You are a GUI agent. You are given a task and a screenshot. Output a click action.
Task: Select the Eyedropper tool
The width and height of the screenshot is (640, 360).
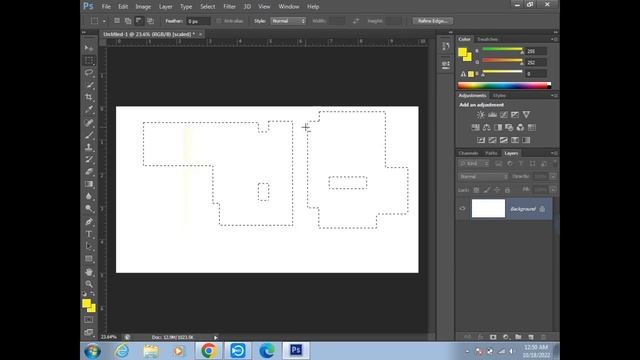point(89,109)
